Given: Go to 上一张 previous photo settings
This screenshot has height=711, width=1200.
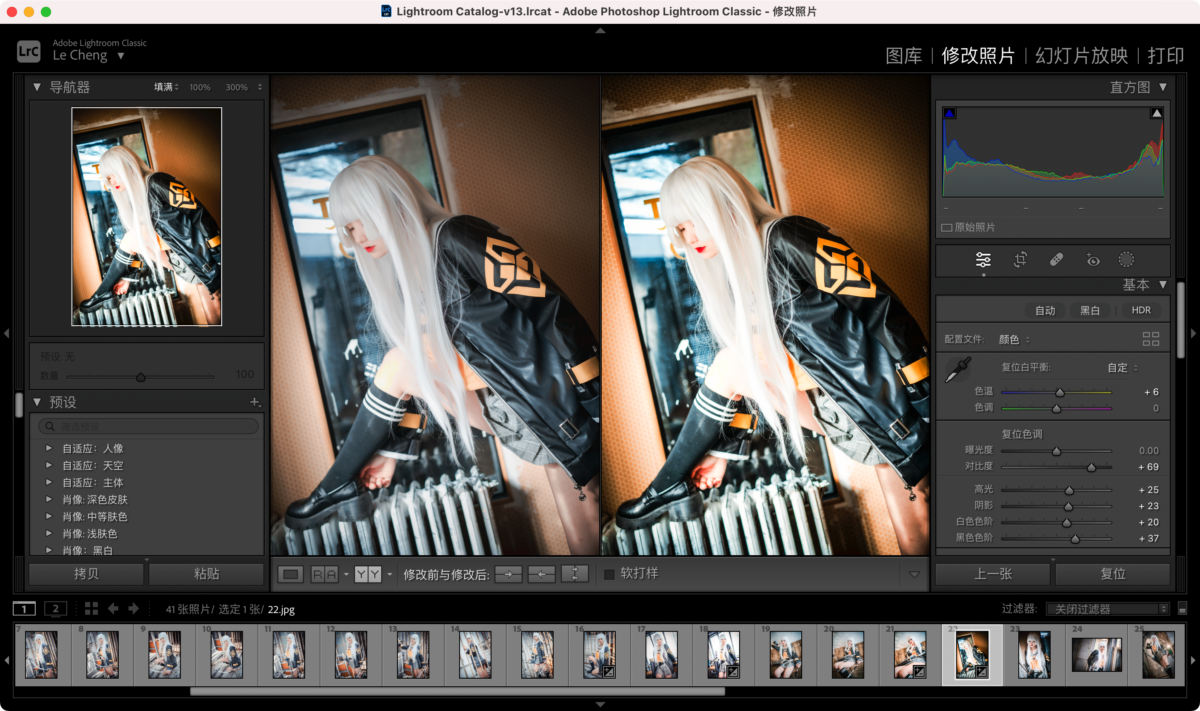Looking at the screenshot, I should 993,574.
